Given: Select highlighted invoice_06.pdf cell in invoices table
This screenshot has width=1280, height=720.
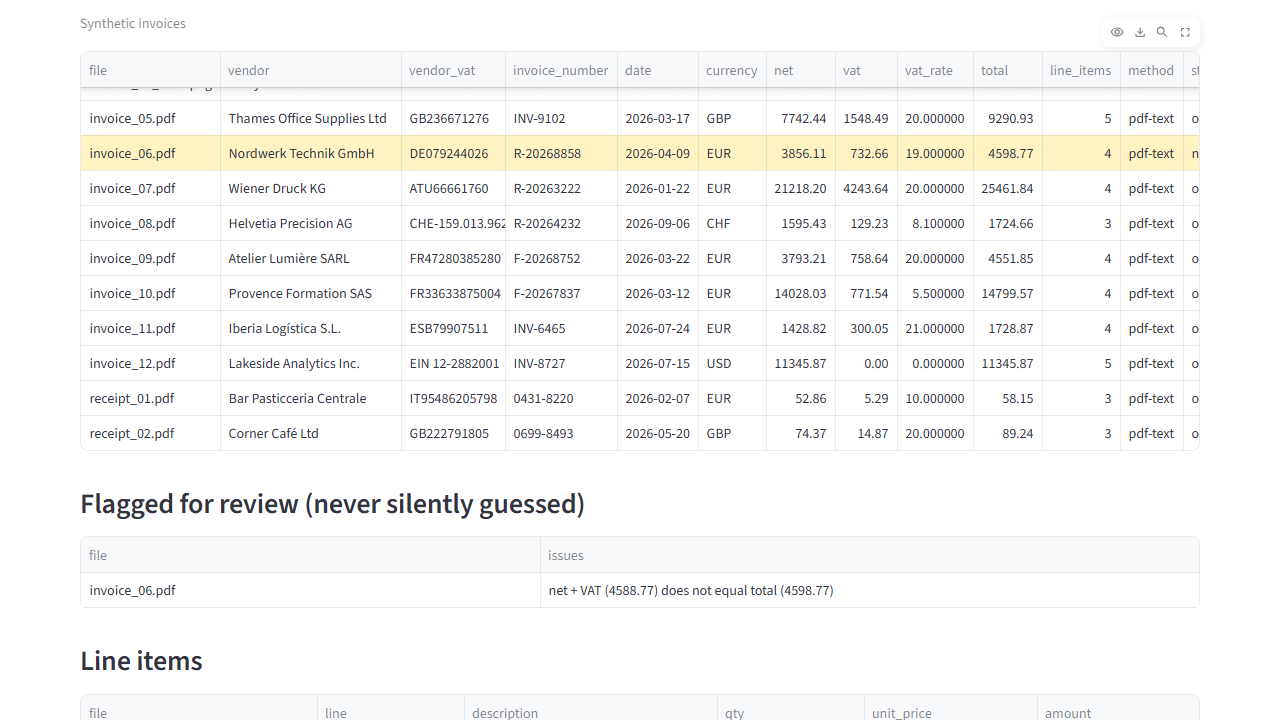Looking at the screenshot, I should pos(151,153).
